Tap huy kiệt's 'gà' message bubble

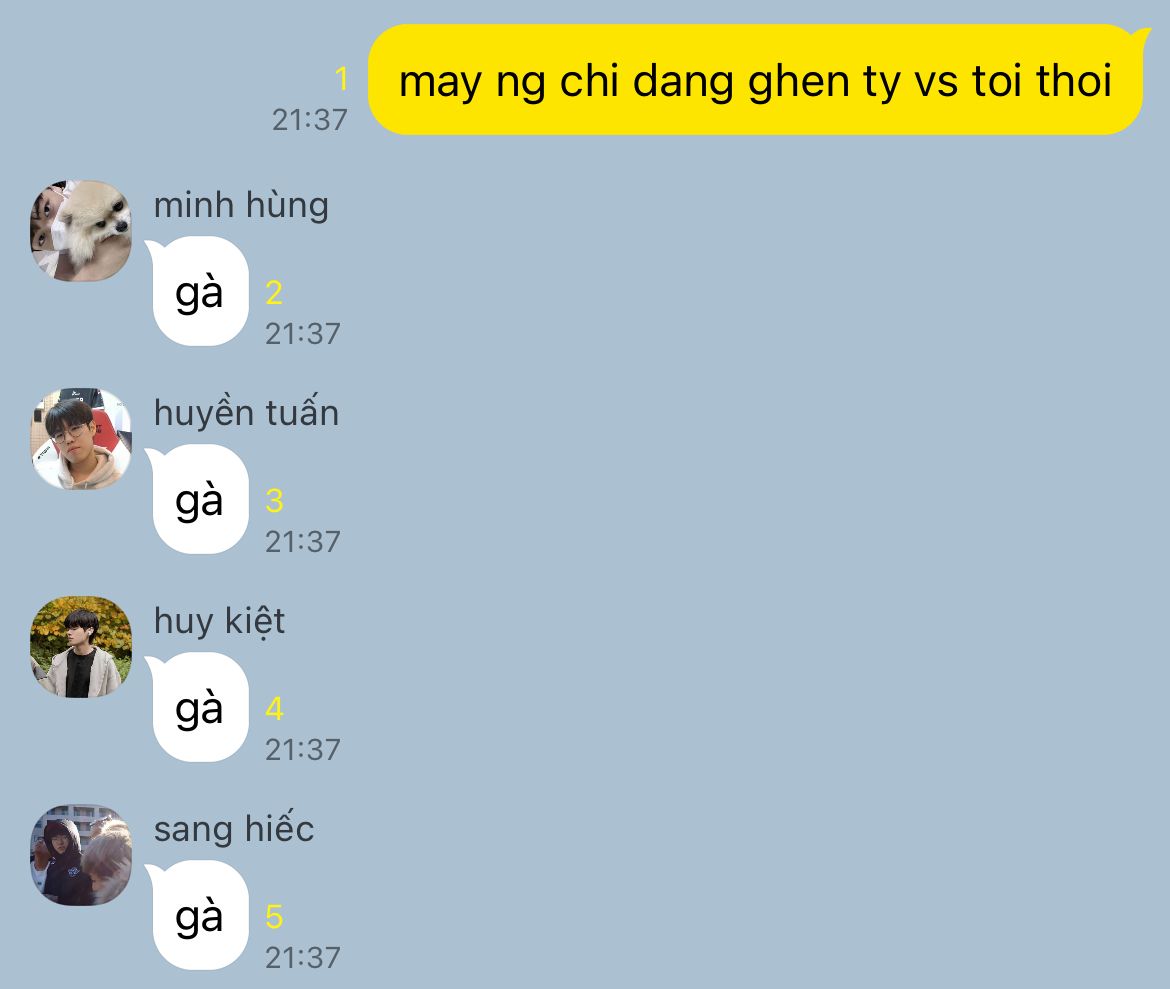pos(198,708)
